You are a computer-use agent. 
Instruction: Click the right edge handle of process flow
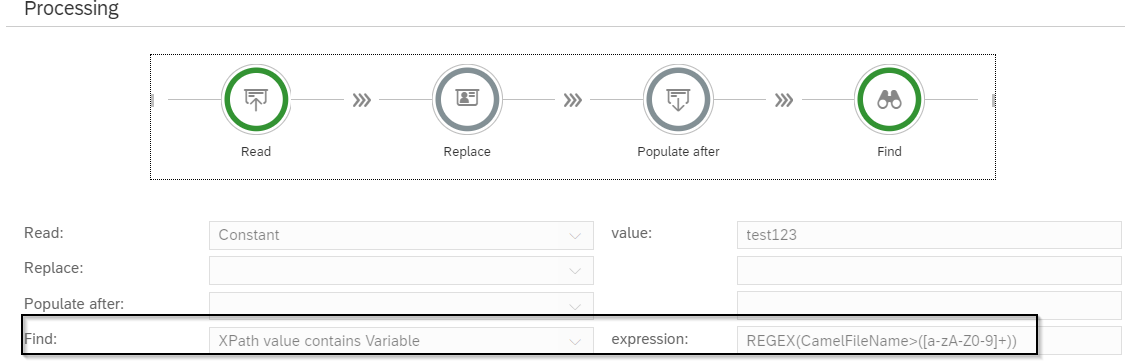993,100
